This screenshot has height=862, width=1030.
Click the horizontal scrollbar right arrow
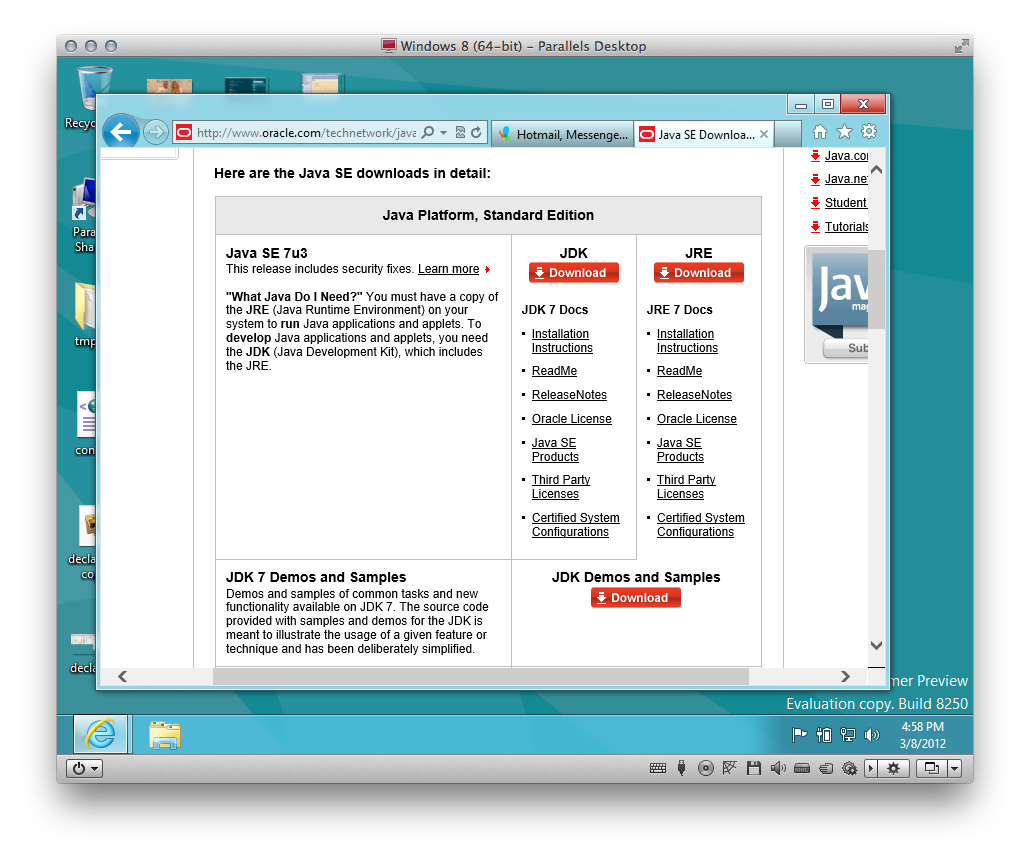click(x=845, y=677)
